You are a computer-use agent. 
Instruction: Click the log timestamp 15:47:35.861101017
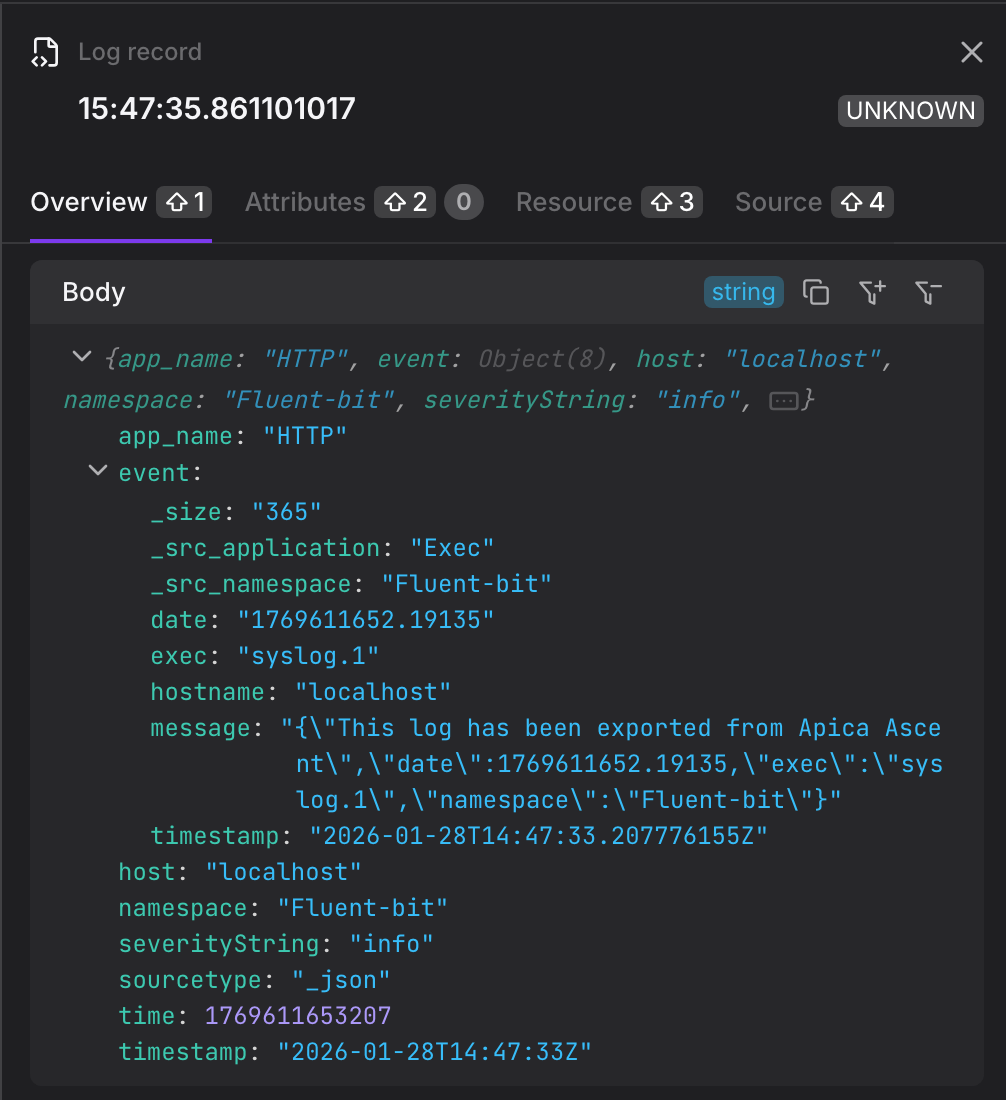tap(217, 108)
